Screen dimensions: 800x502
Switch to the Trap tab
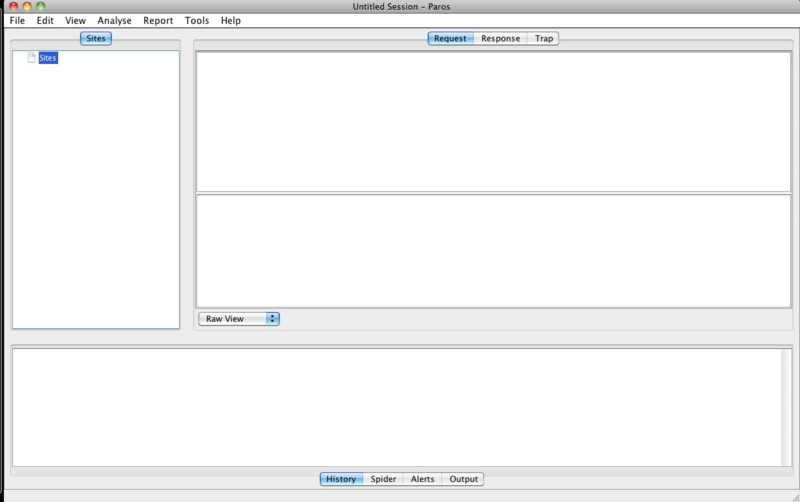tap(543, 38)
